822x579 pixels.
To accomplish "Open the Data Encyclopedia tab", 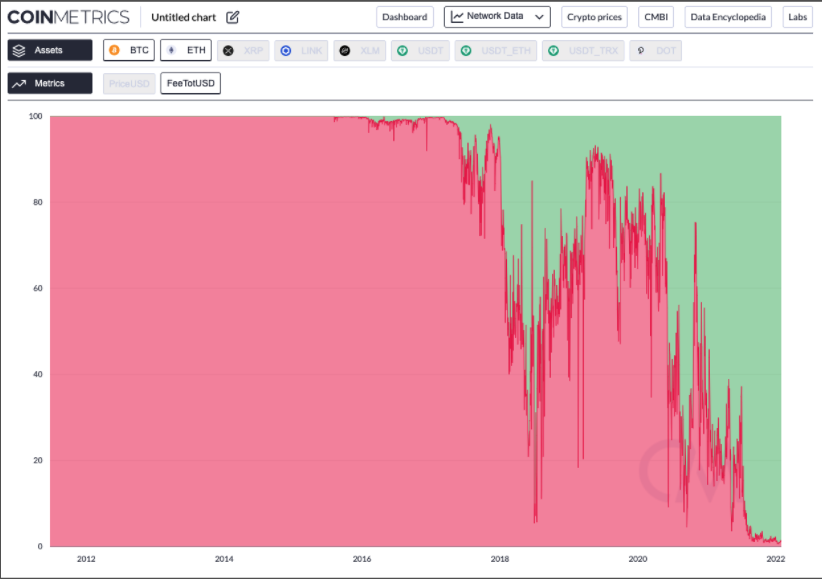I will [x=728, y=17].
